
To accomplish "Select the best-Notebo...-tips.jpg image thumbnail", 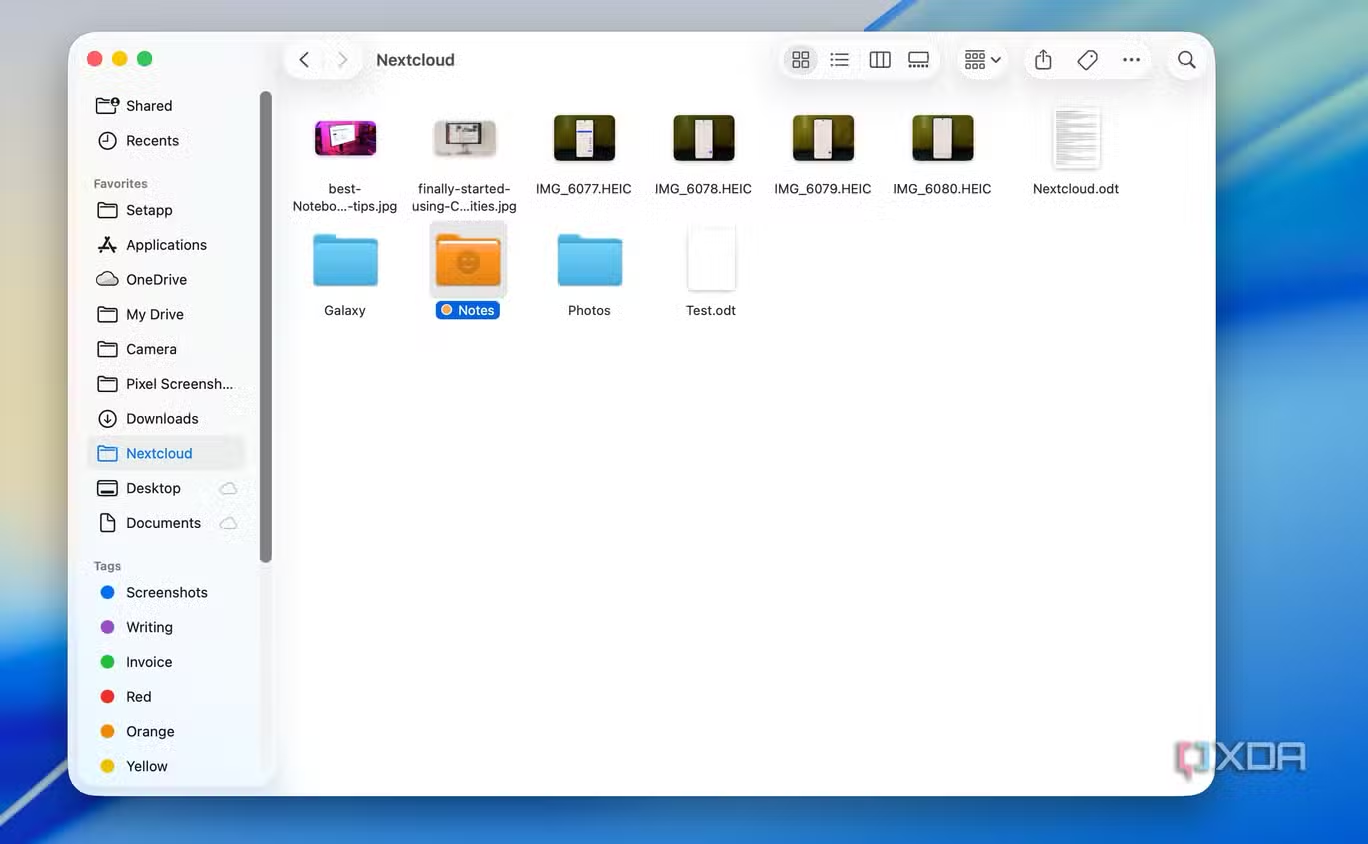I will coord(345,138).
